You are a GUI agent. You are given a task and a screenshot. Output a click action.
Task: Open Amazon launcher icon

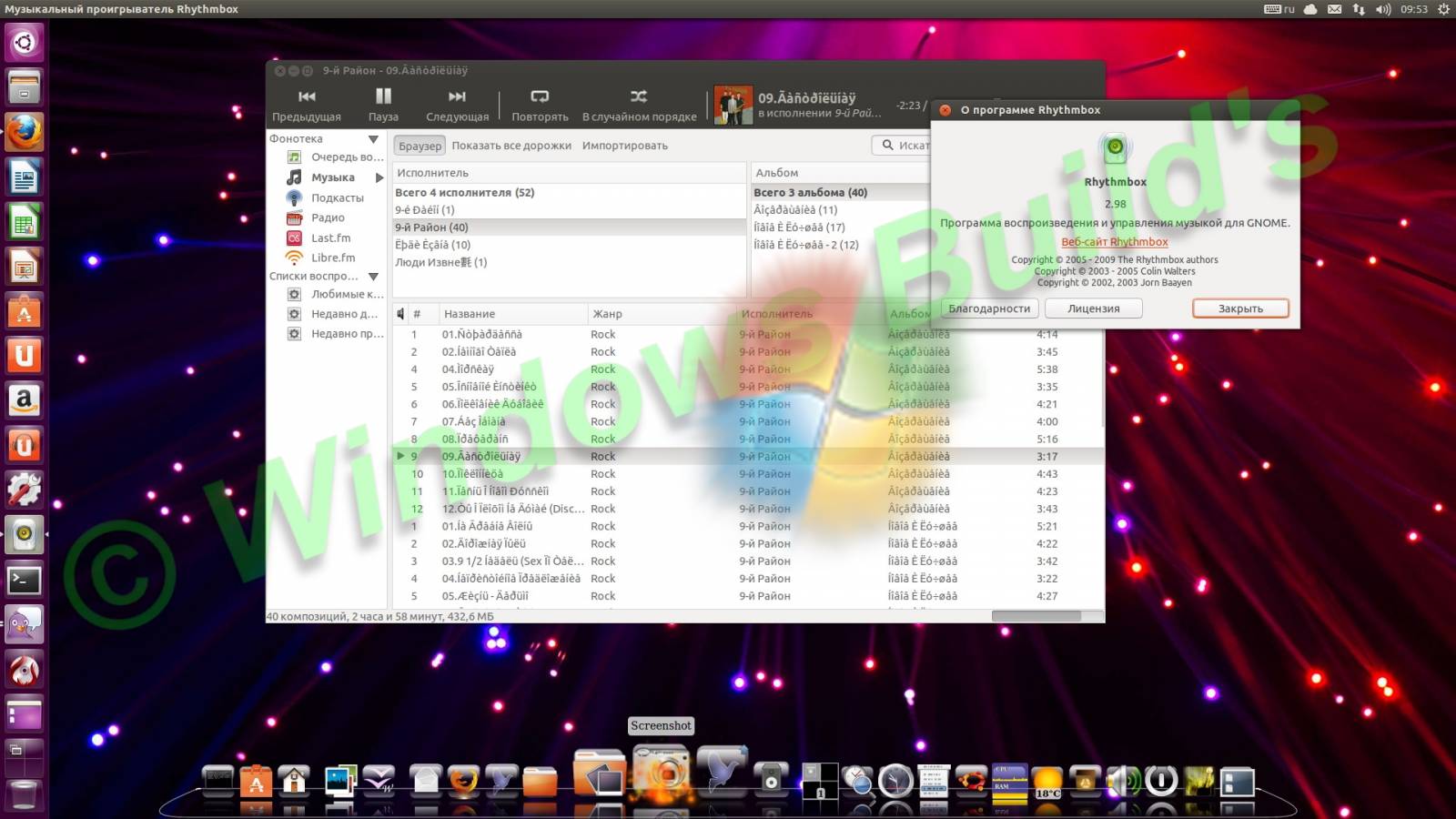click(x=24, y=399)
